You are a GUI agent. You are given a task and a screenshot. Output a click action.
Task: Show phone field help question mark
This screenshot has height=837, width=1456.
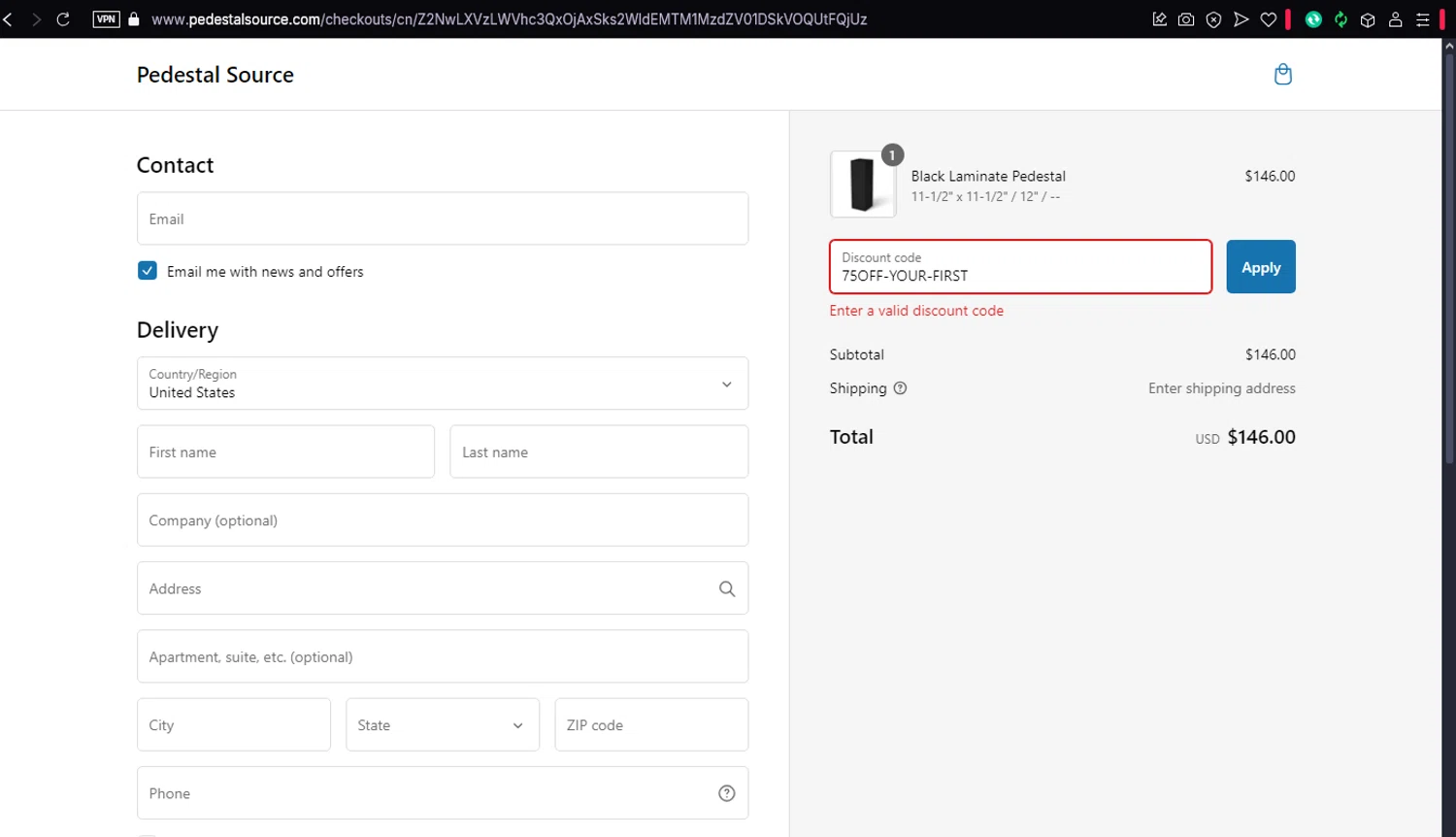pyautogui.click(x=726, y=793)
